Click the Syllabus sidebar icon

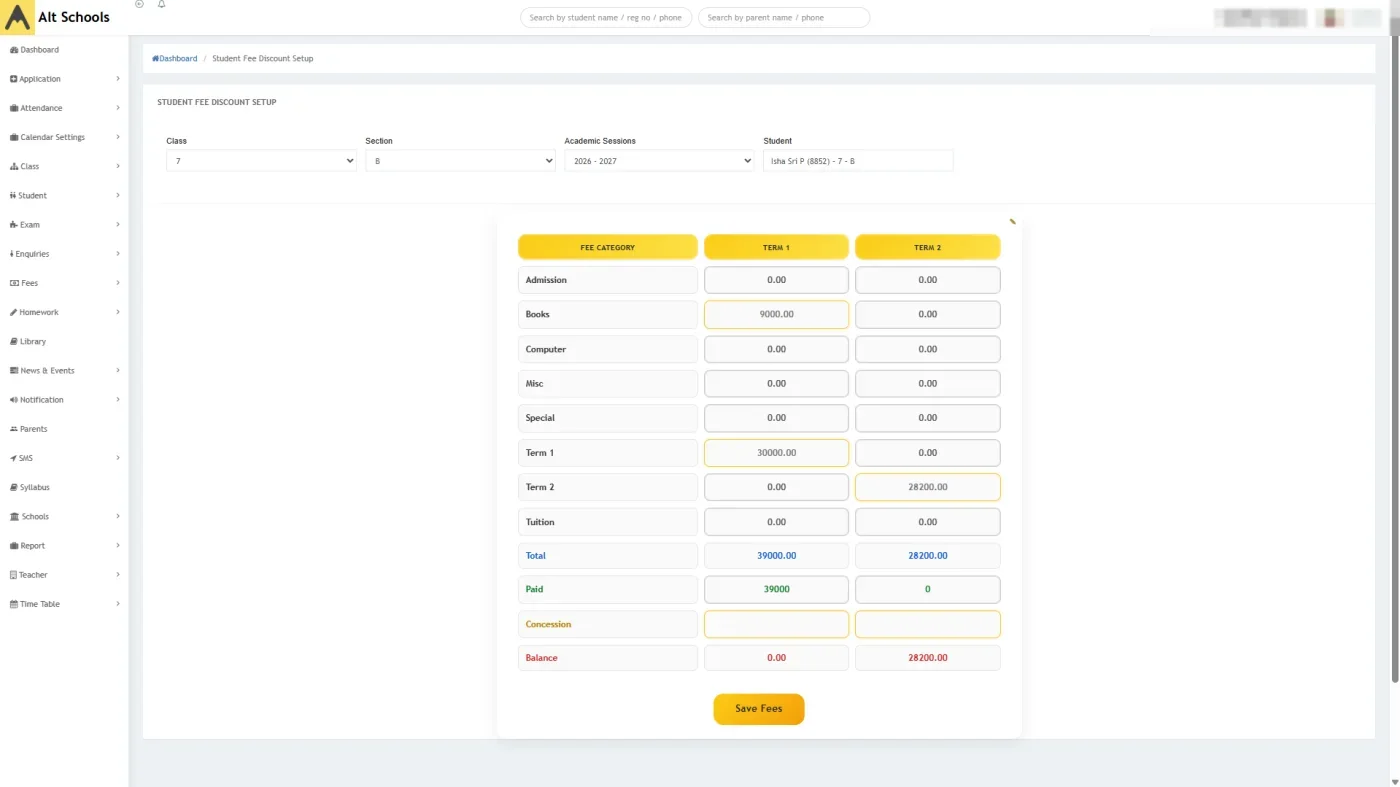[14, 488]
